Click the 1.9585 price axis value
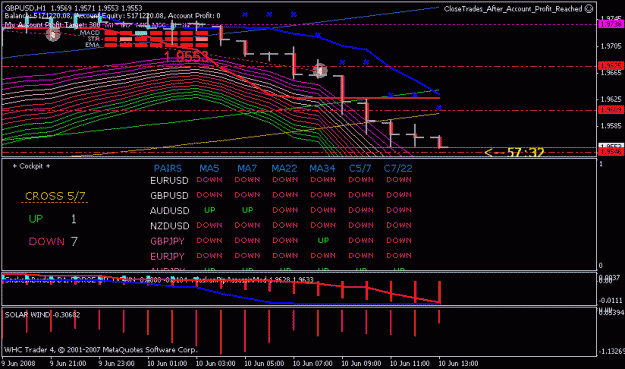Screen dimensions: 625x369 coord(611,126)
